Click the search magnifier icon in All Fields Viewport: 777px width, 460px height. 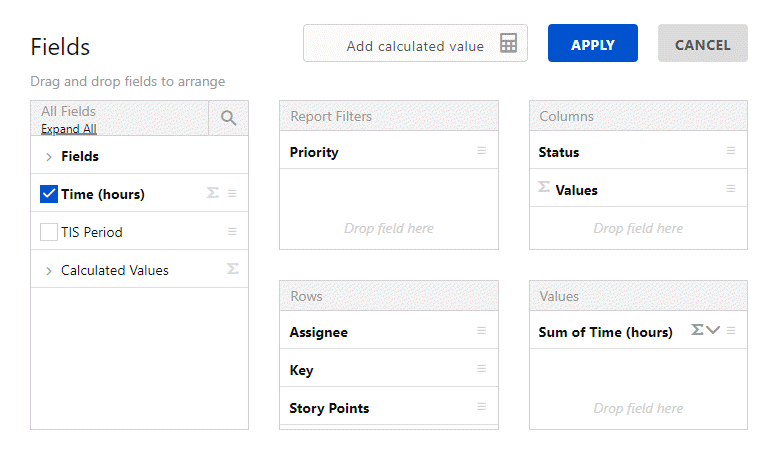[x=228, y=118]
